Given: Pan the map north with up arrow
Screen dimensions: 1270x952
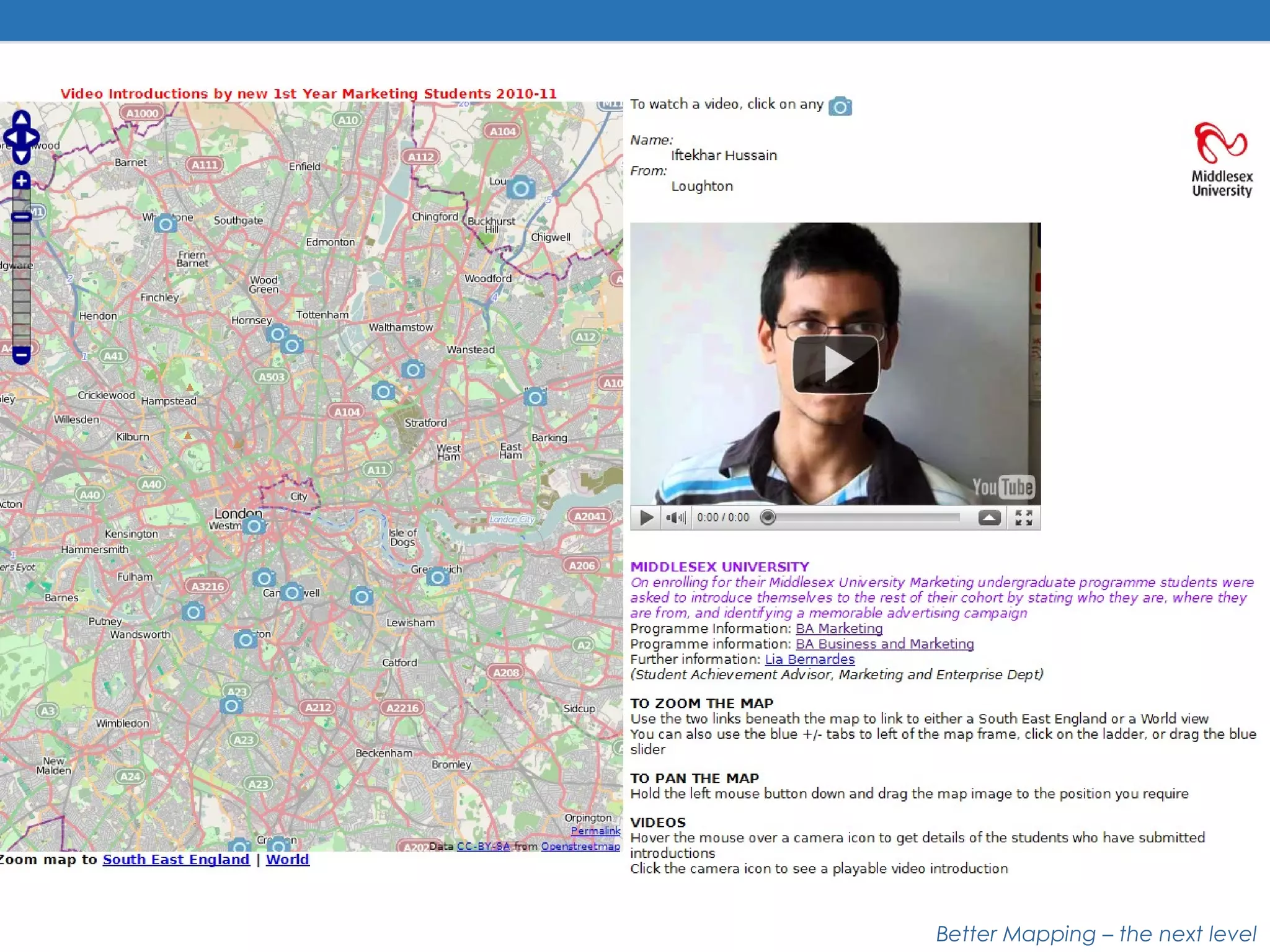Looking at the screenshot, I should (x=21, y=119).
